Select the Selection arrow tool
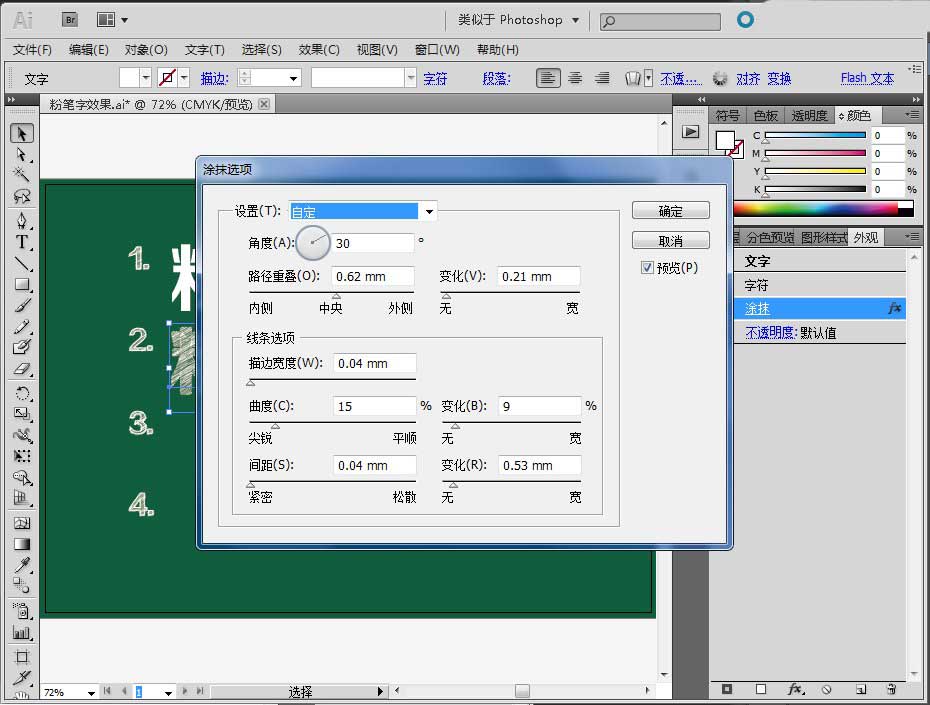The height and width of the screenshot is (705, 930). 22,133
